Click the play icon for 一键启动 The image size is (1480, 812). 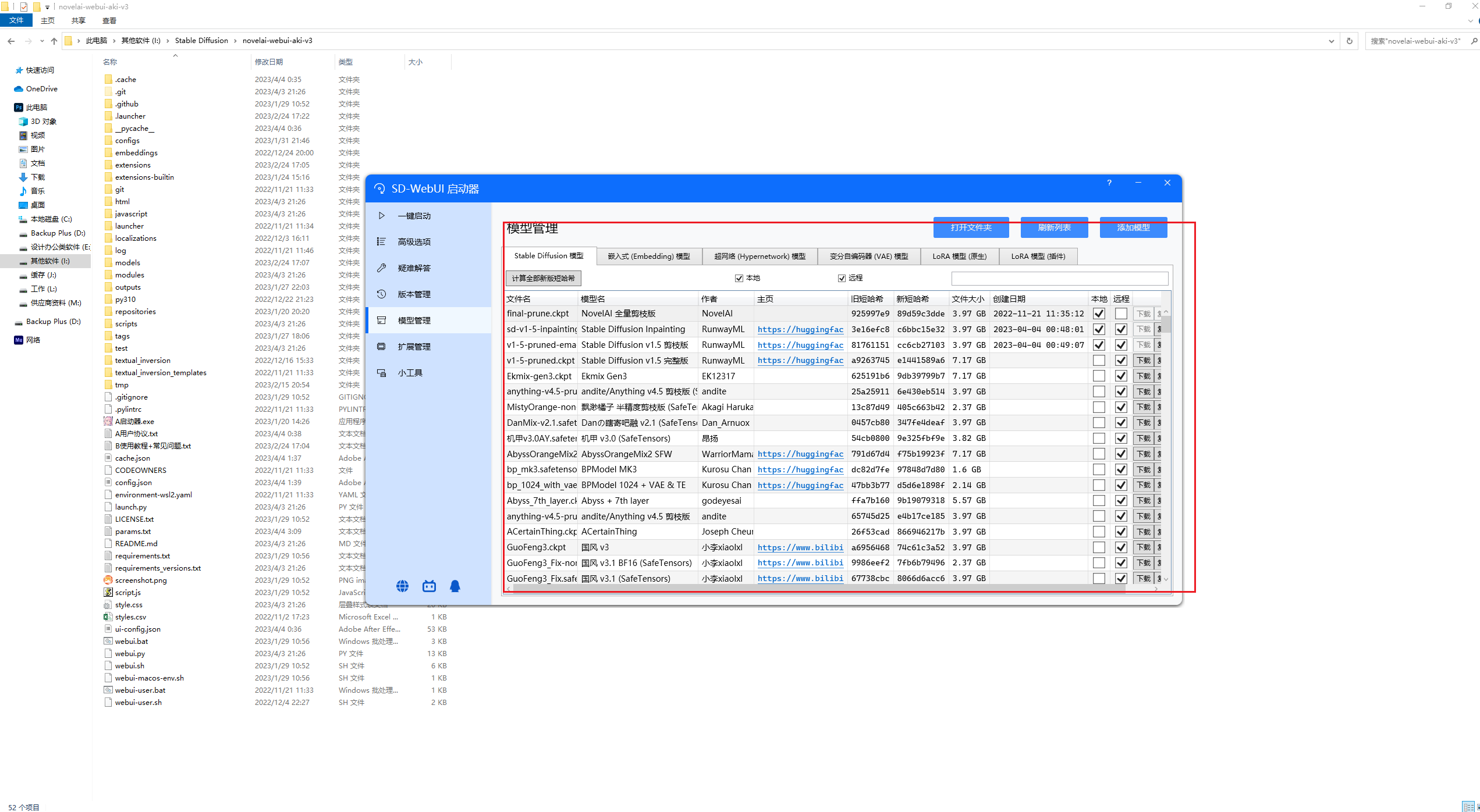[x=381, y=216]
